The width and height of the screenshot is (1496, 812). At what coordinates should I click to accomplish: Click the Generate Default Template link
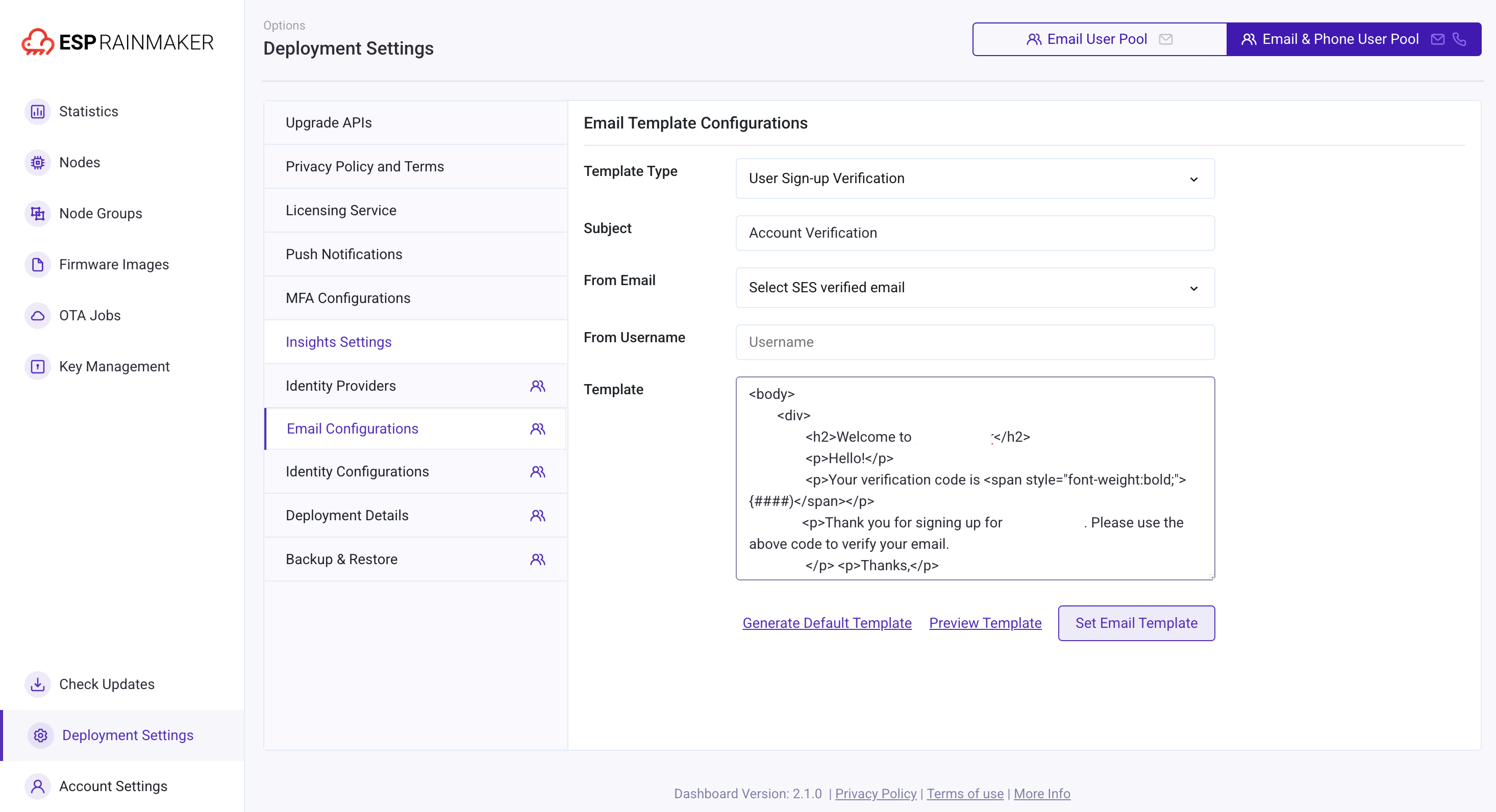pyautogui.click(x=827, y=623)
